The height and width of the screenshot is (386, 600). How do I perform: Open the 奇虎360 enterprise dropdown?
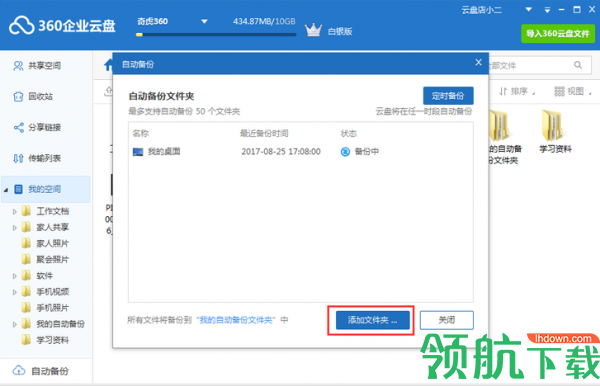[x=204, y=21]
